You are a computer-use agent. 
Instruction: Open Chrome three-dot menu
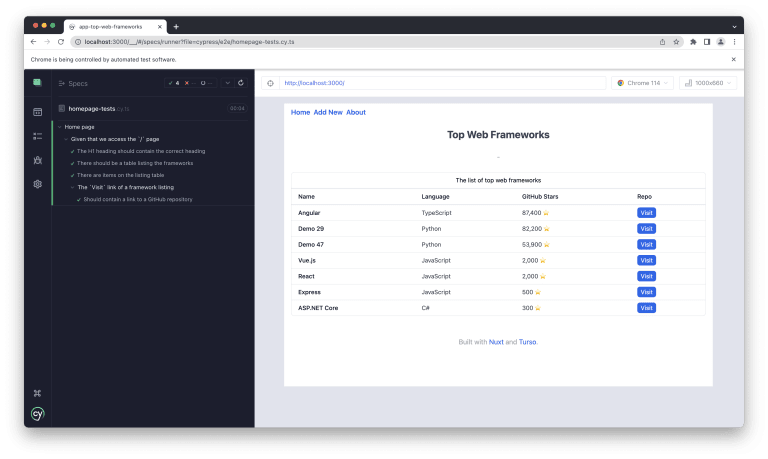734,42
